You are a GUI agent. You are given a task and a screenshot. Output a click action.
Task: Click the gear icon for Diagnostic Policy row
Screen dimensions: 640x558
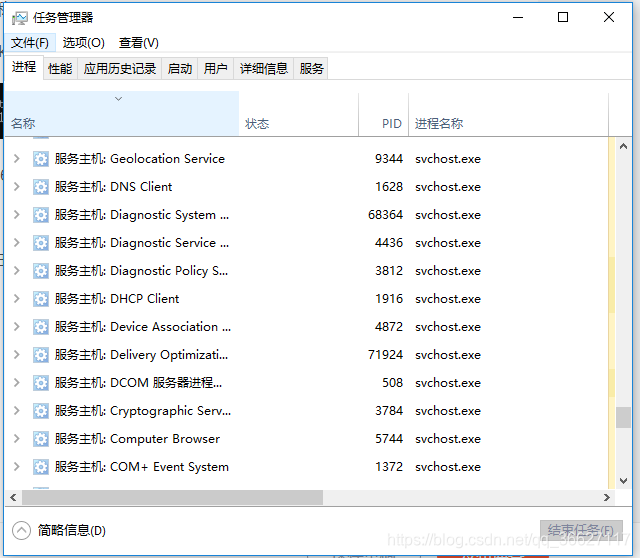40,271
